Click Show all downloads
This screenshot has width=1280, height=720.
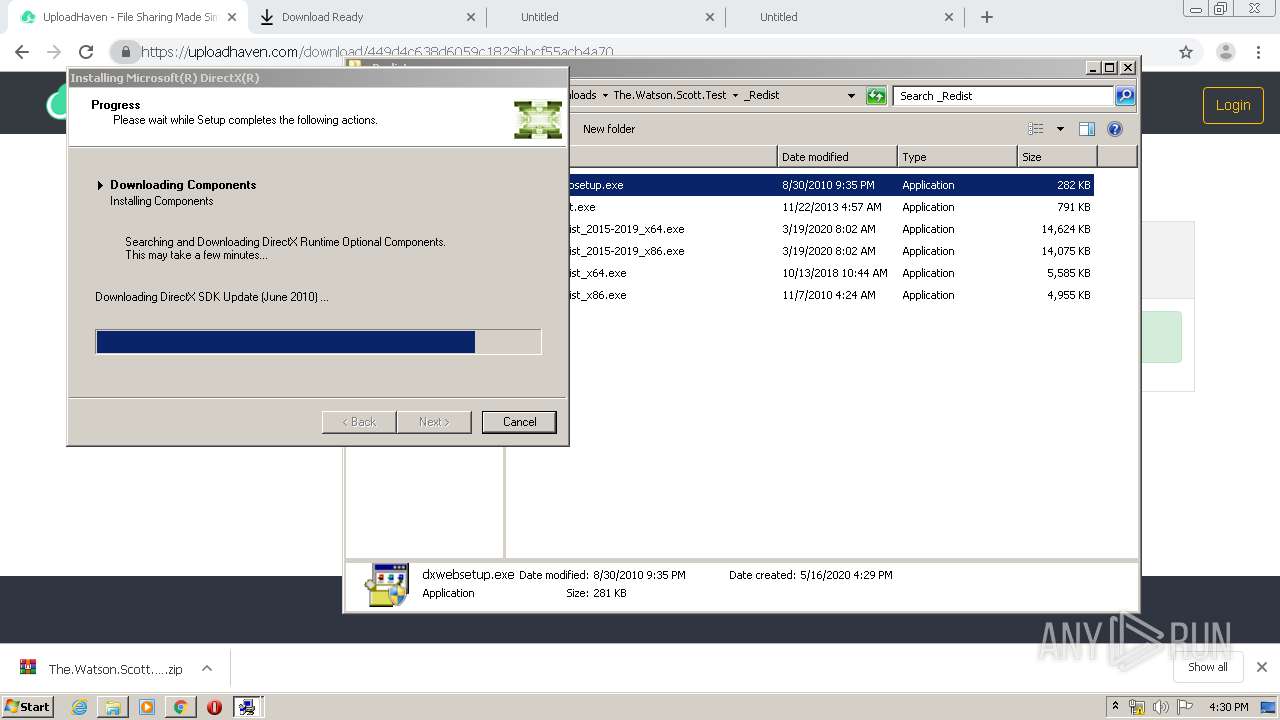1208,667
